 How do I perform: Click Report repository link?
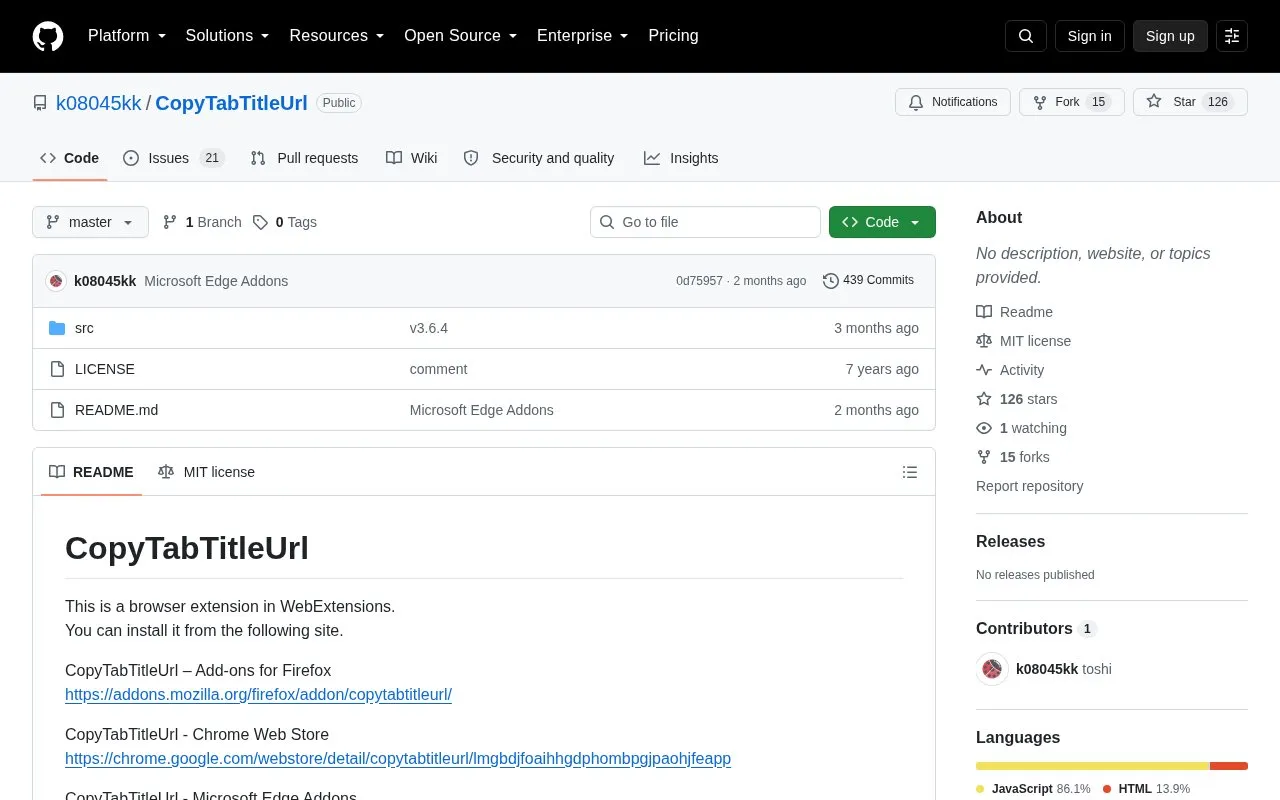1029,486
